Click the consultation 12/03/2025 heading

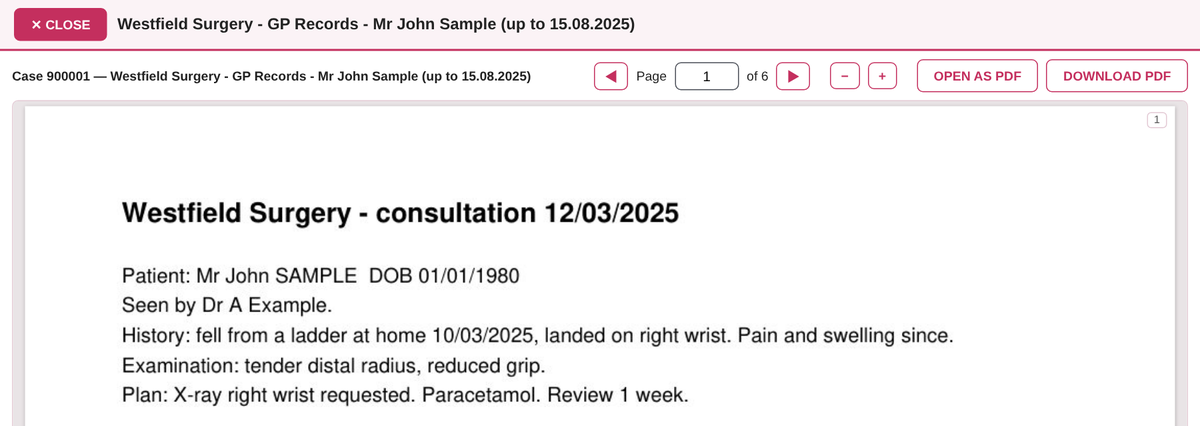(400, 213)
